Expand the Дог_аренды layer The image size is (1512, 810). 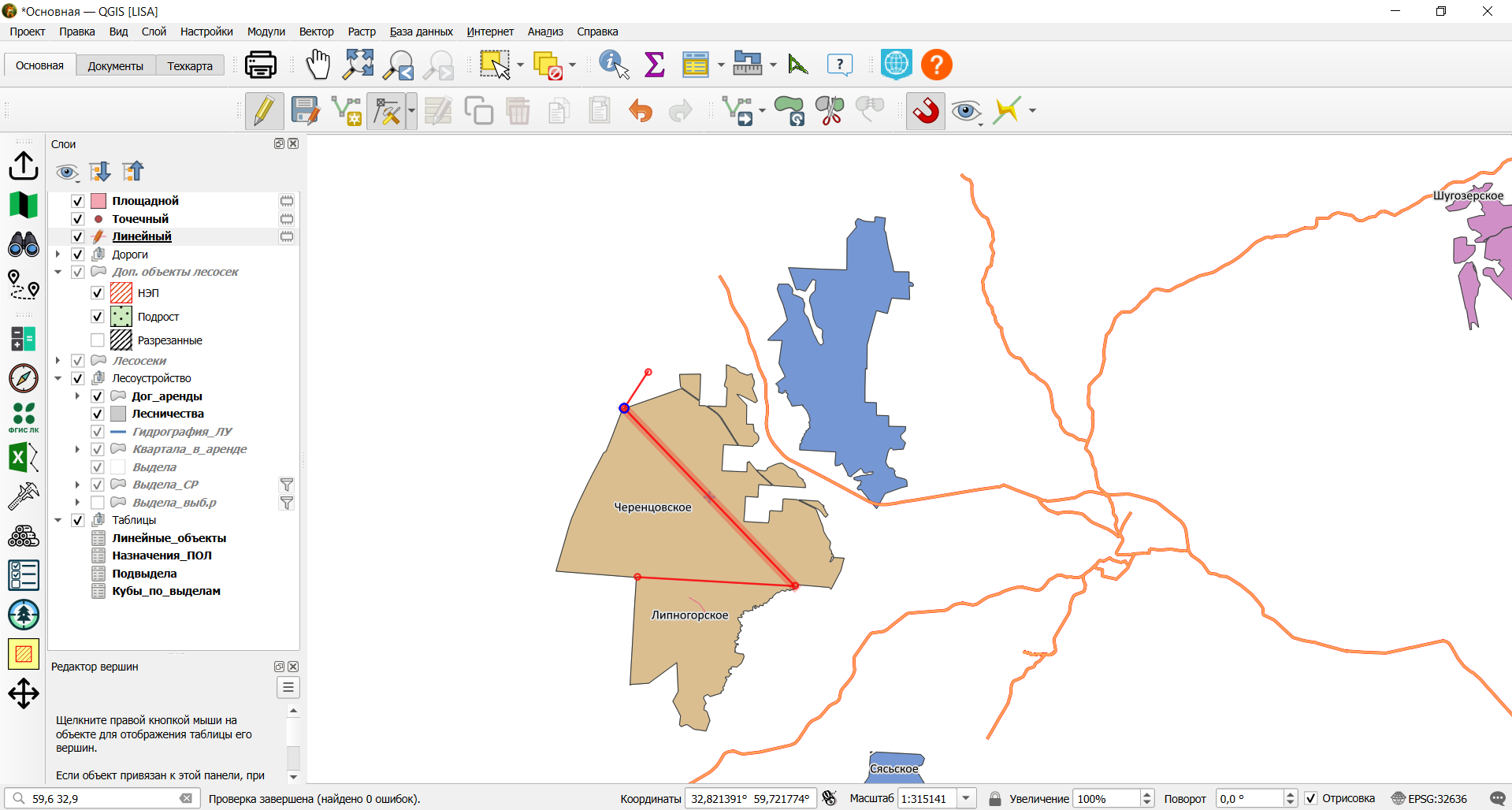tap(77, 396)
